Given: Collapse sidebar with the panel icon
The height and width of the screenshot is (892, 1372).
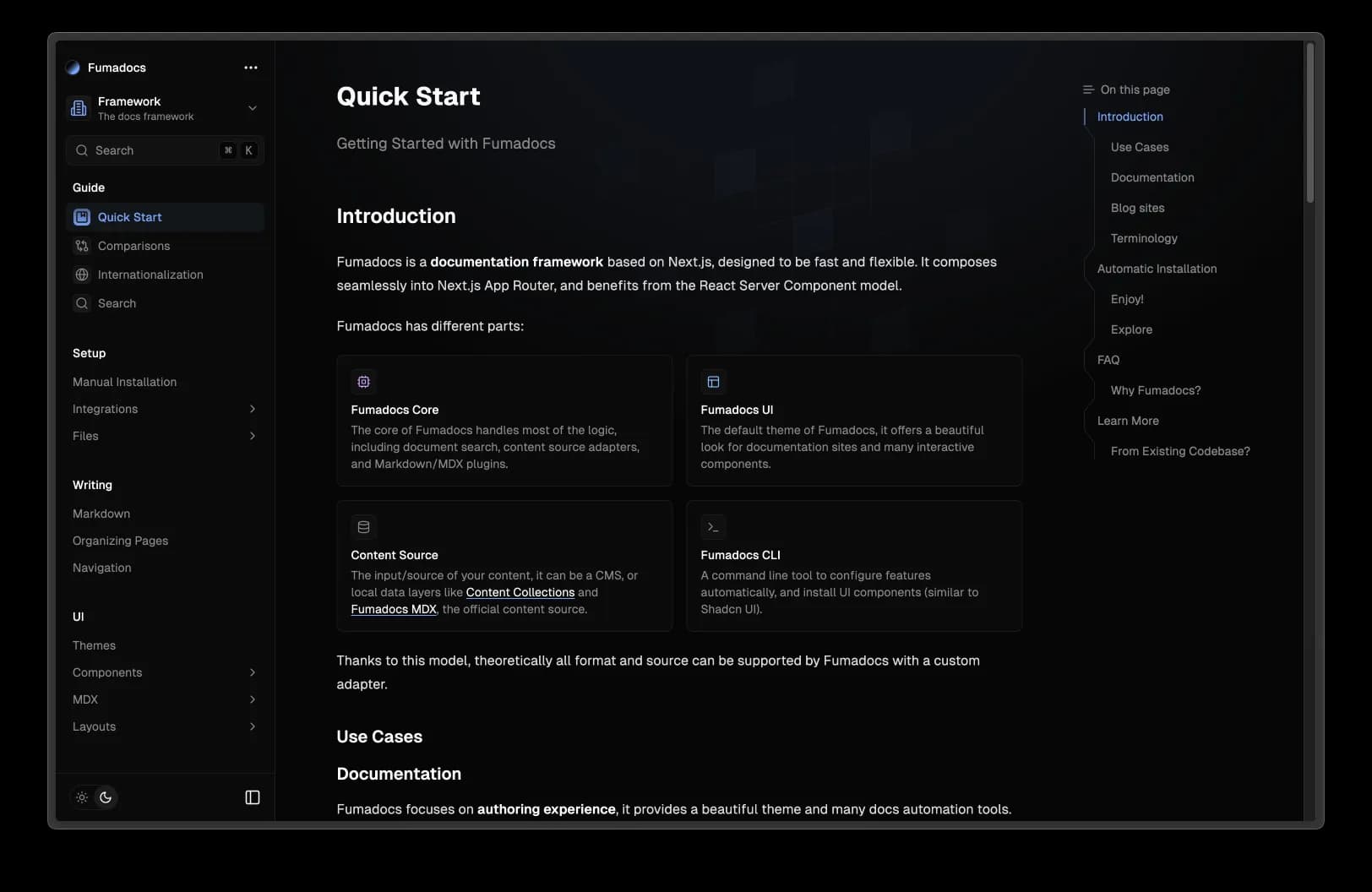Looking at the screenshot, I should (253, 797).
